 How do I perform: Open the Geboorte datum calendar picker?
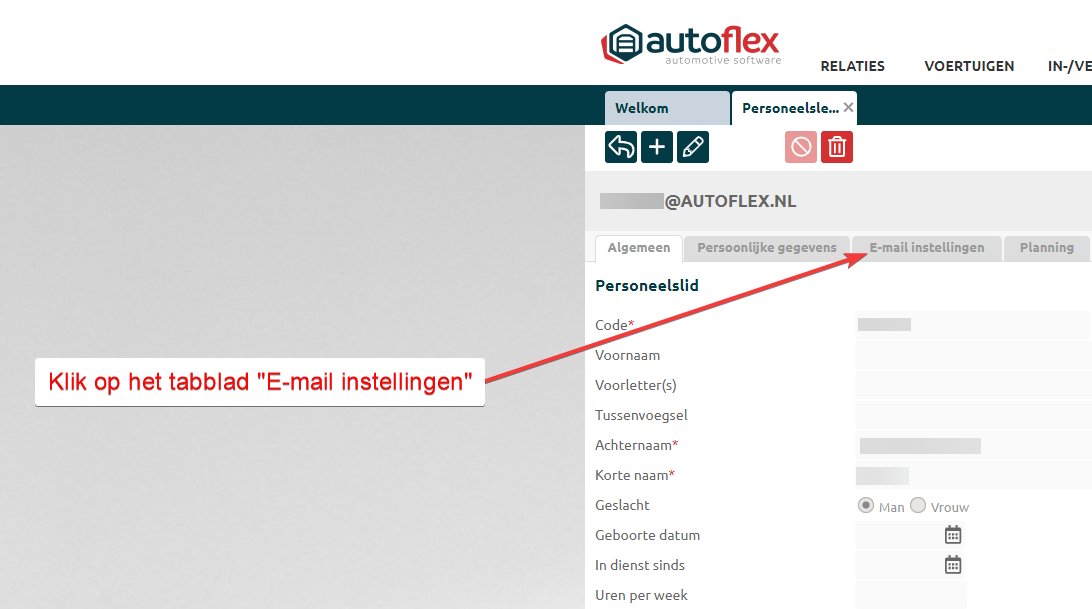(x=953, y=535)
